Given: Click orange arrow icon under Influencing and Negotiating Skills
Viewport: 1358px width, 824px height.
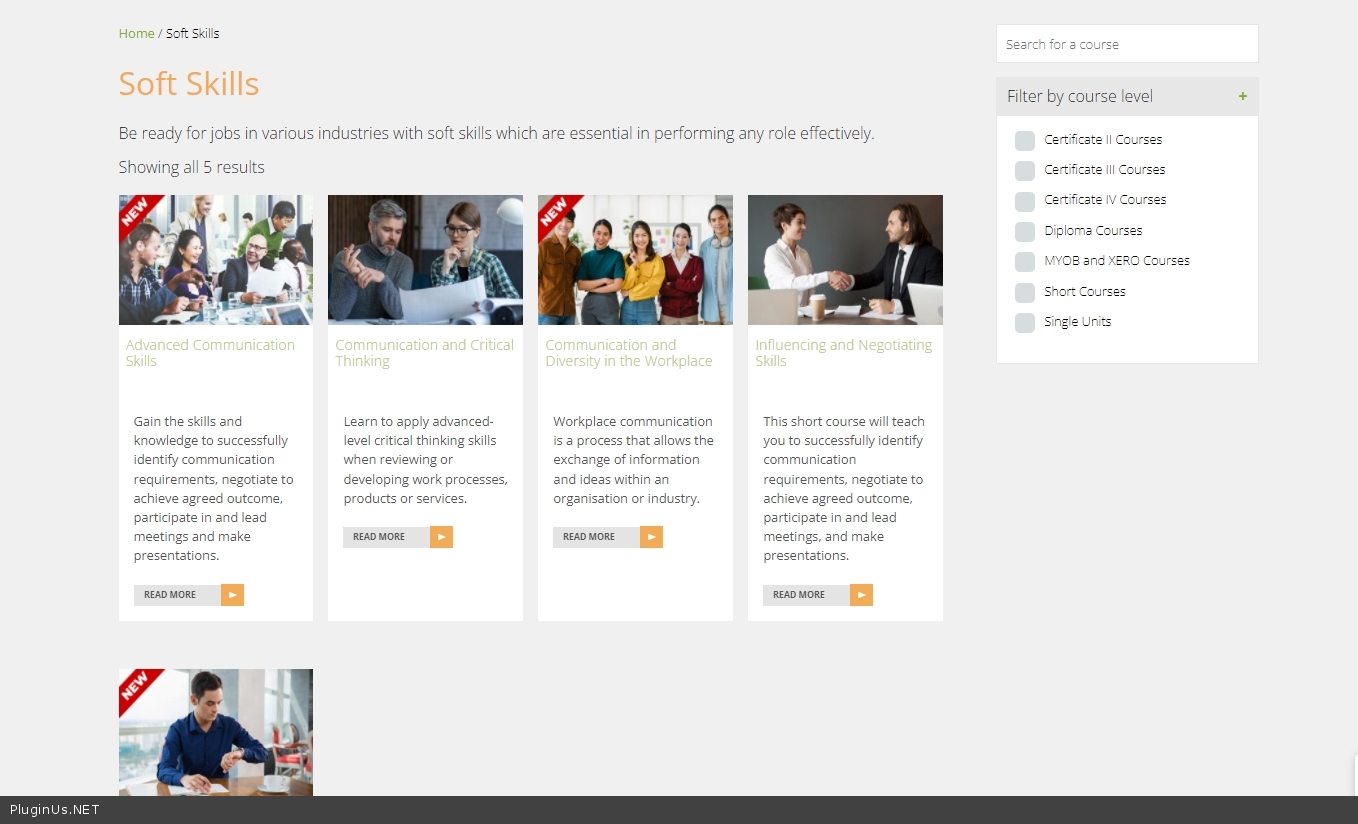Looking at the screenshot, I should pyautogui.click(x=861, y=595).
